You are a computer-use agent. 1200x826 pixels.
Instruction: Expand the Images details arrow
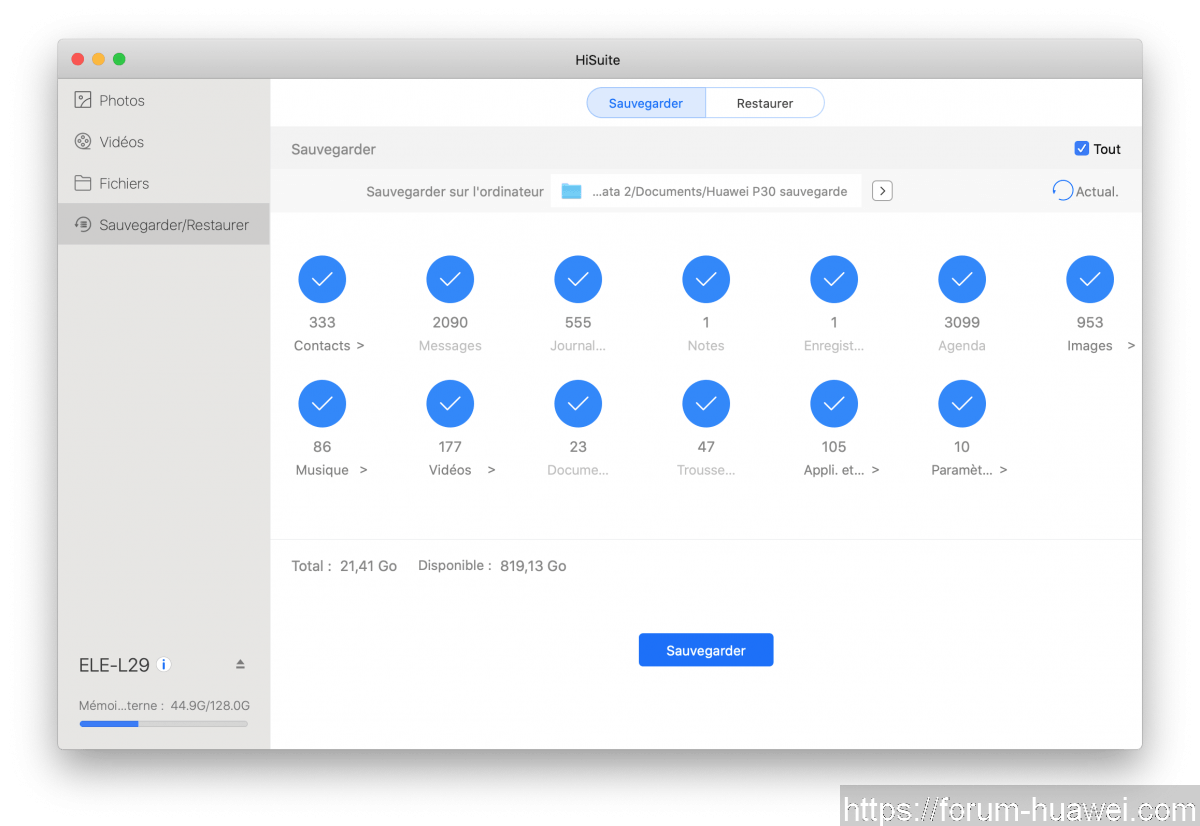pyautogui.click(x=1131, y=346)
